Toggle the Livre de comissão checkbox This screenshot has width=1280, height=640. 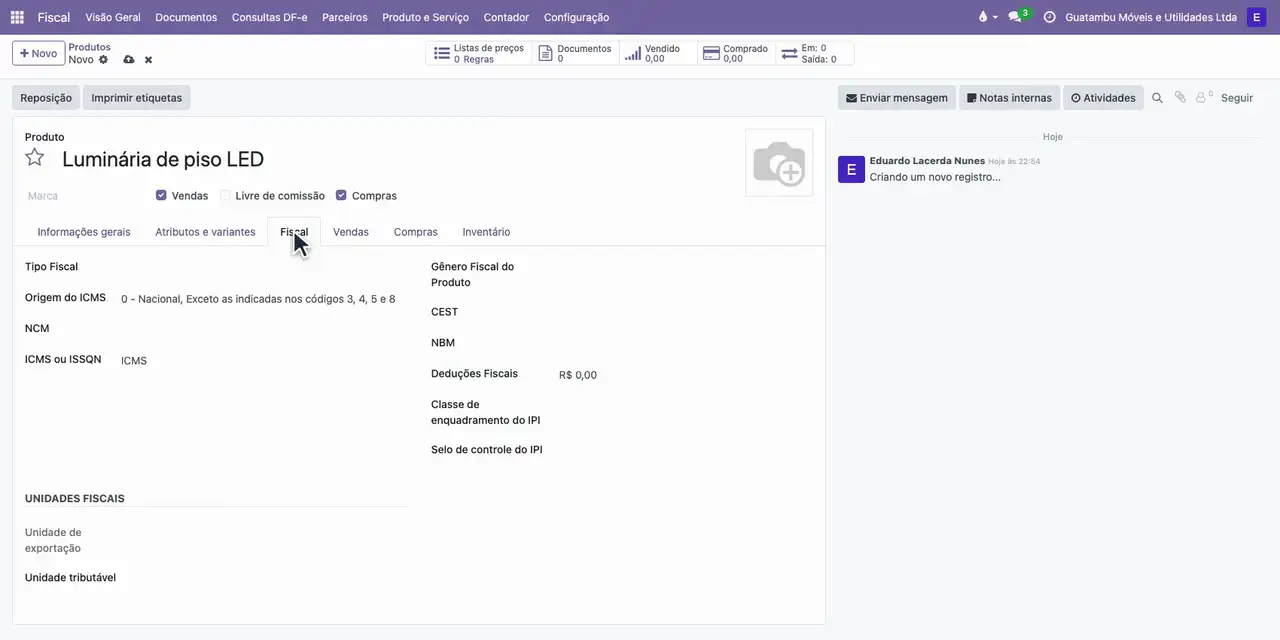tap(225, 196)
